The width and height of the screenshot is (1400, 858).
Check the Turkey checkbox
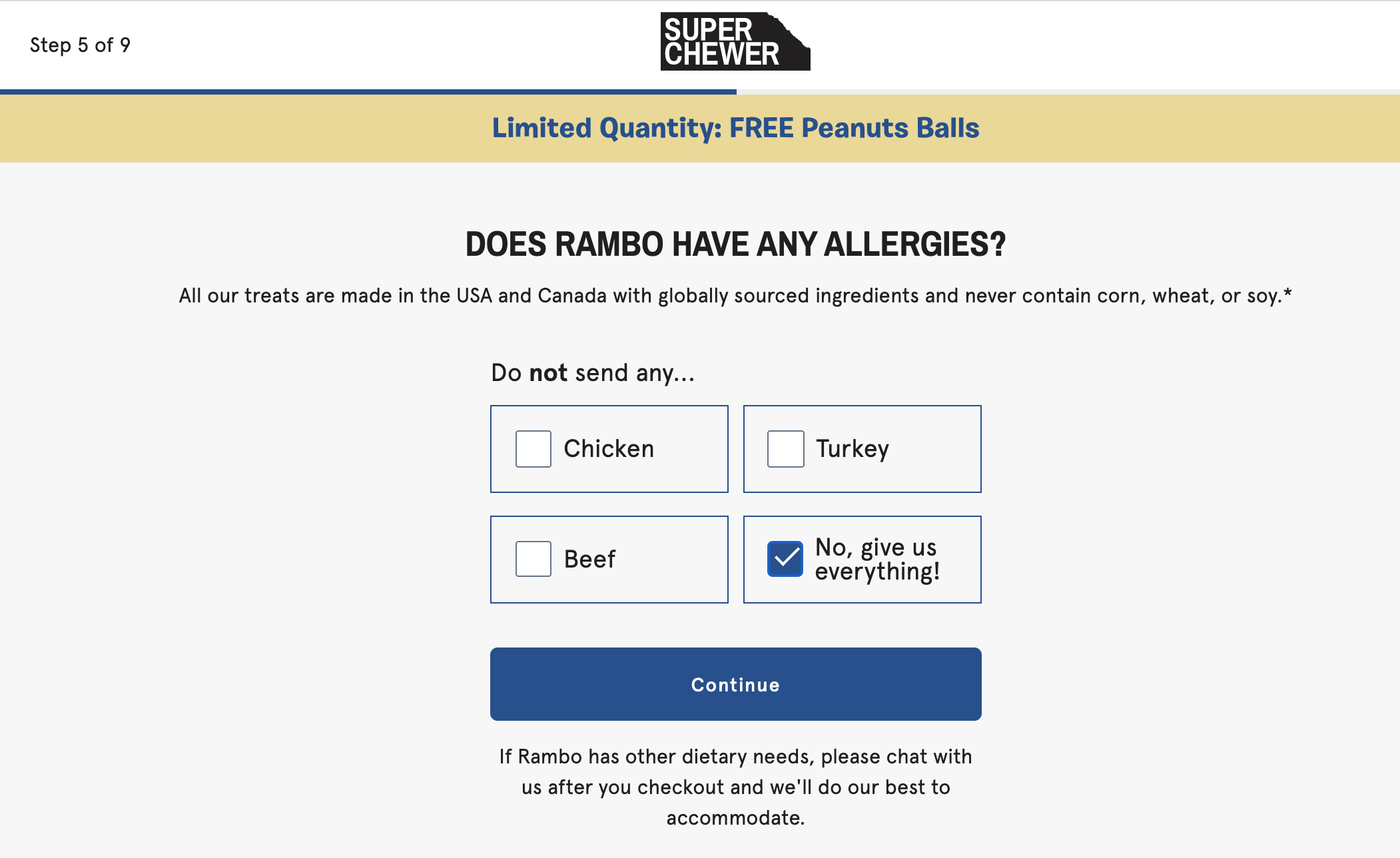coord(785,449)
